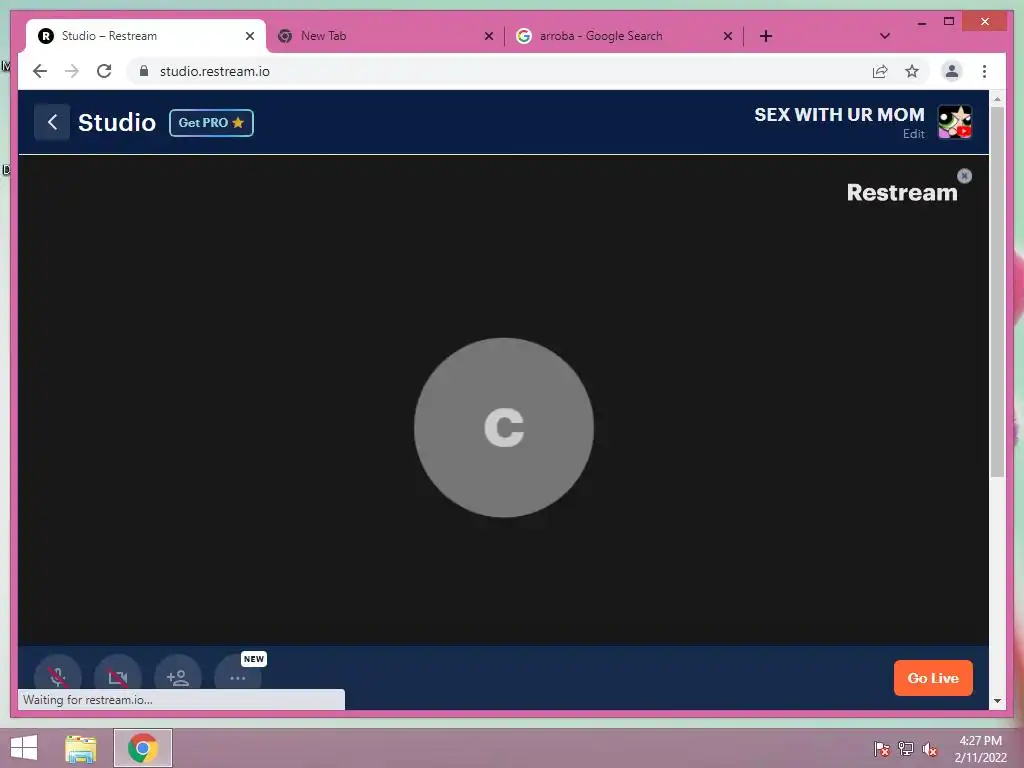Select Chrome in the taskbar
This screenshot has height=768, width=1024.
tap(143, 748)
